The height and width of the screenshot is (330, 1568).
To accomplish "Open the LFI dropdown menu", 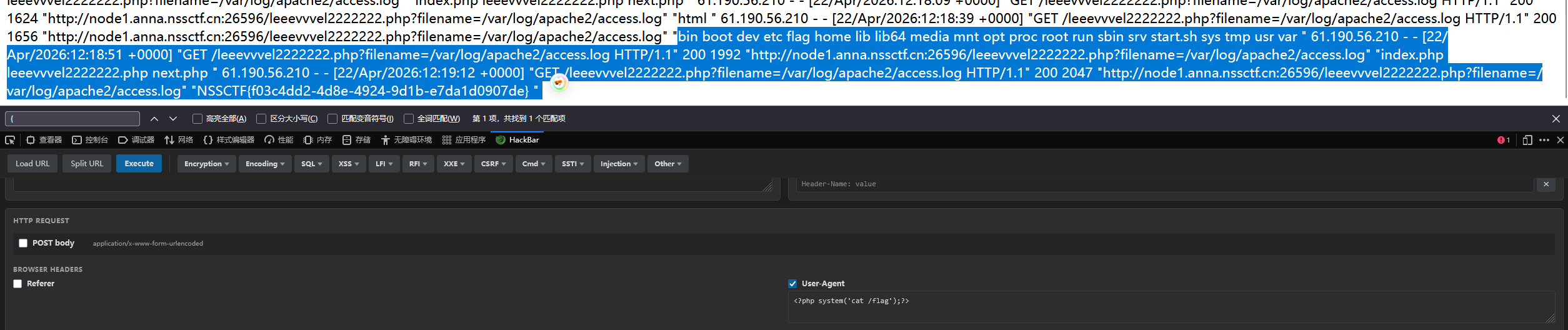I will (384, 164).
